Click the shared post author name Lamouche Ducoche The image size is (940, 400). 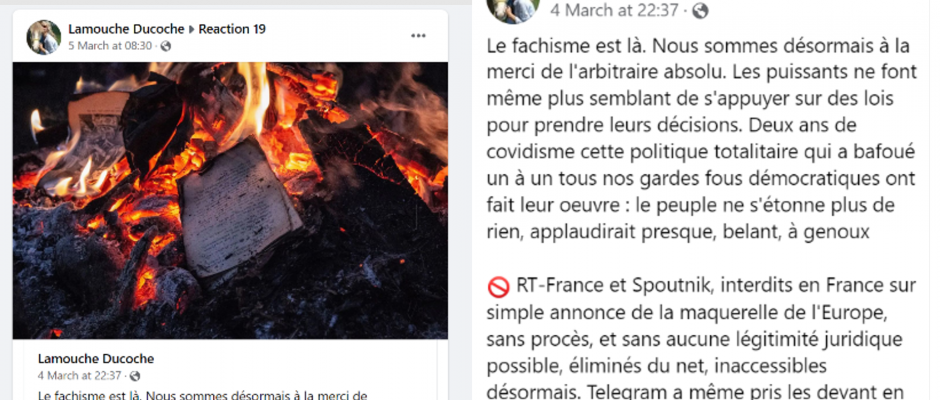coord(96,359)
